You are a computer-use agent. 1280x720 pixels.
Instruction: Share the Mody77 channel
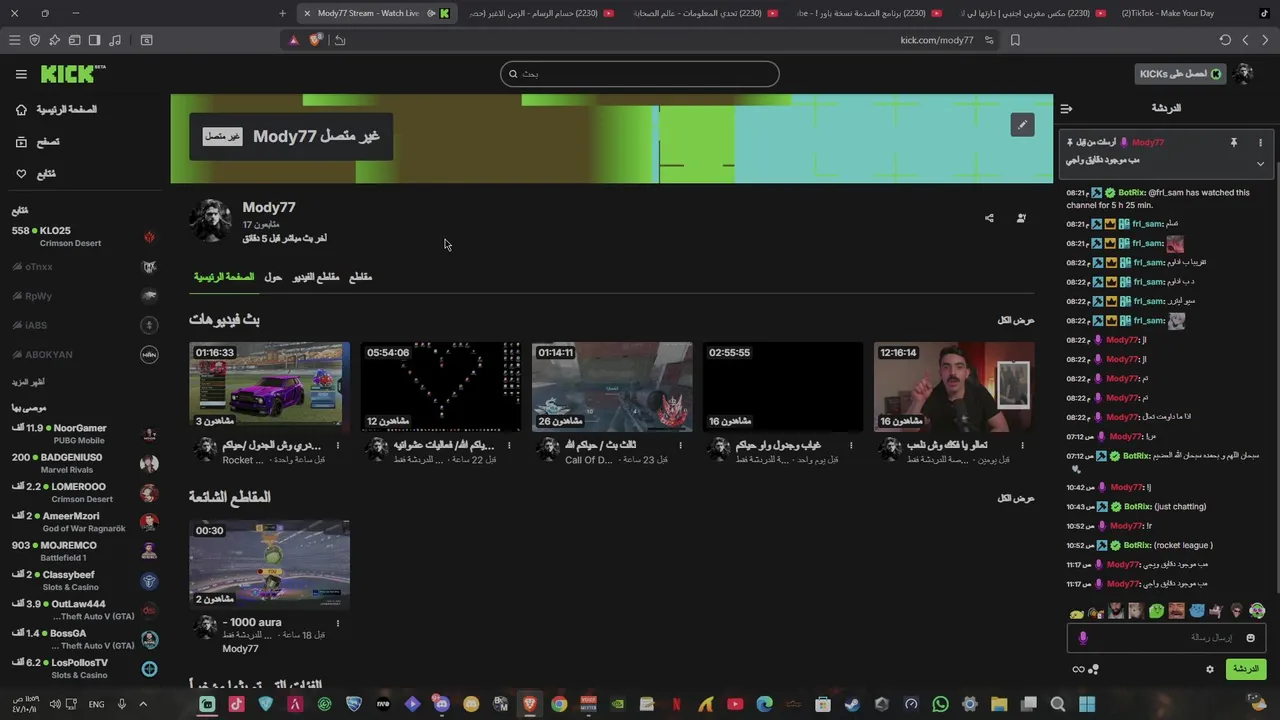[x=989, y=218]
